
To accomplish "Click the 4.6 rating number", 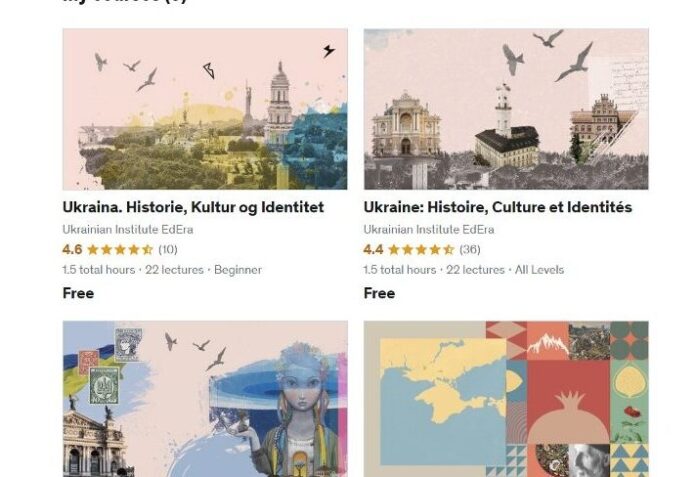I will (x=72, y=249).
